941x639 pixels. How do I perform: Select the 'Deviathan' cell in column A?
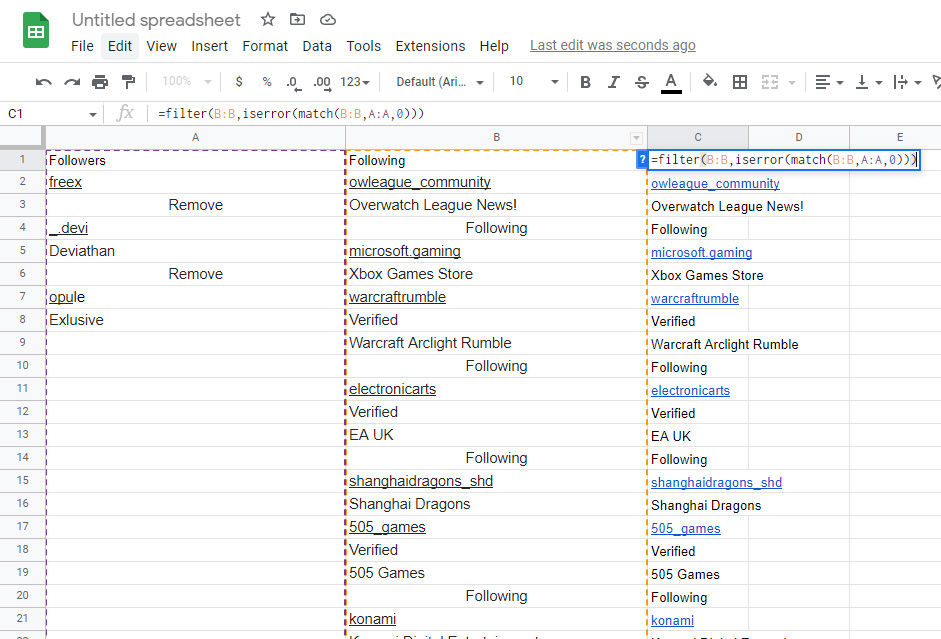(196, 251)
